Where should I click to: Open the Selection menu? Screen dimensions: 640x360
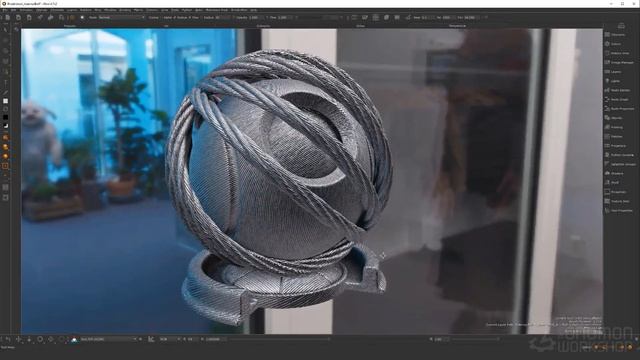[26, 10]
